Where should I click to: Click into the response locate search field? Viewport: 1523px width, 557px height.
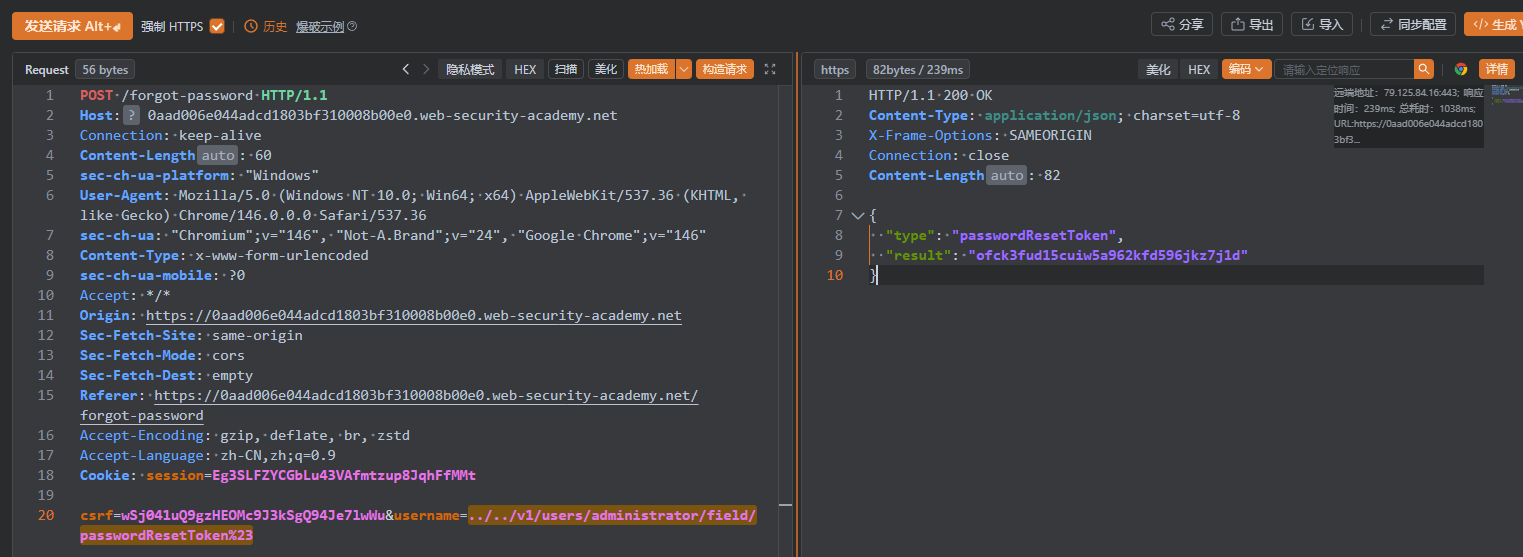1343,69
